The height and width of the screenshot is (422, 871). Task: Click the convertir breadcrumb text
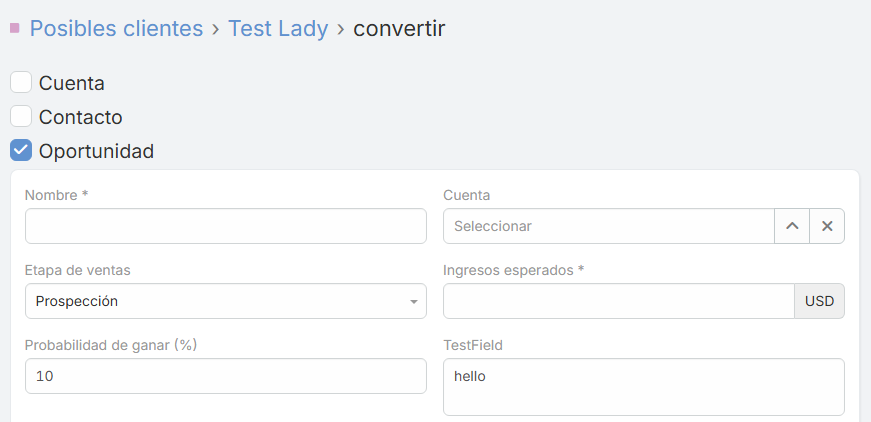(x=399, y=28)
